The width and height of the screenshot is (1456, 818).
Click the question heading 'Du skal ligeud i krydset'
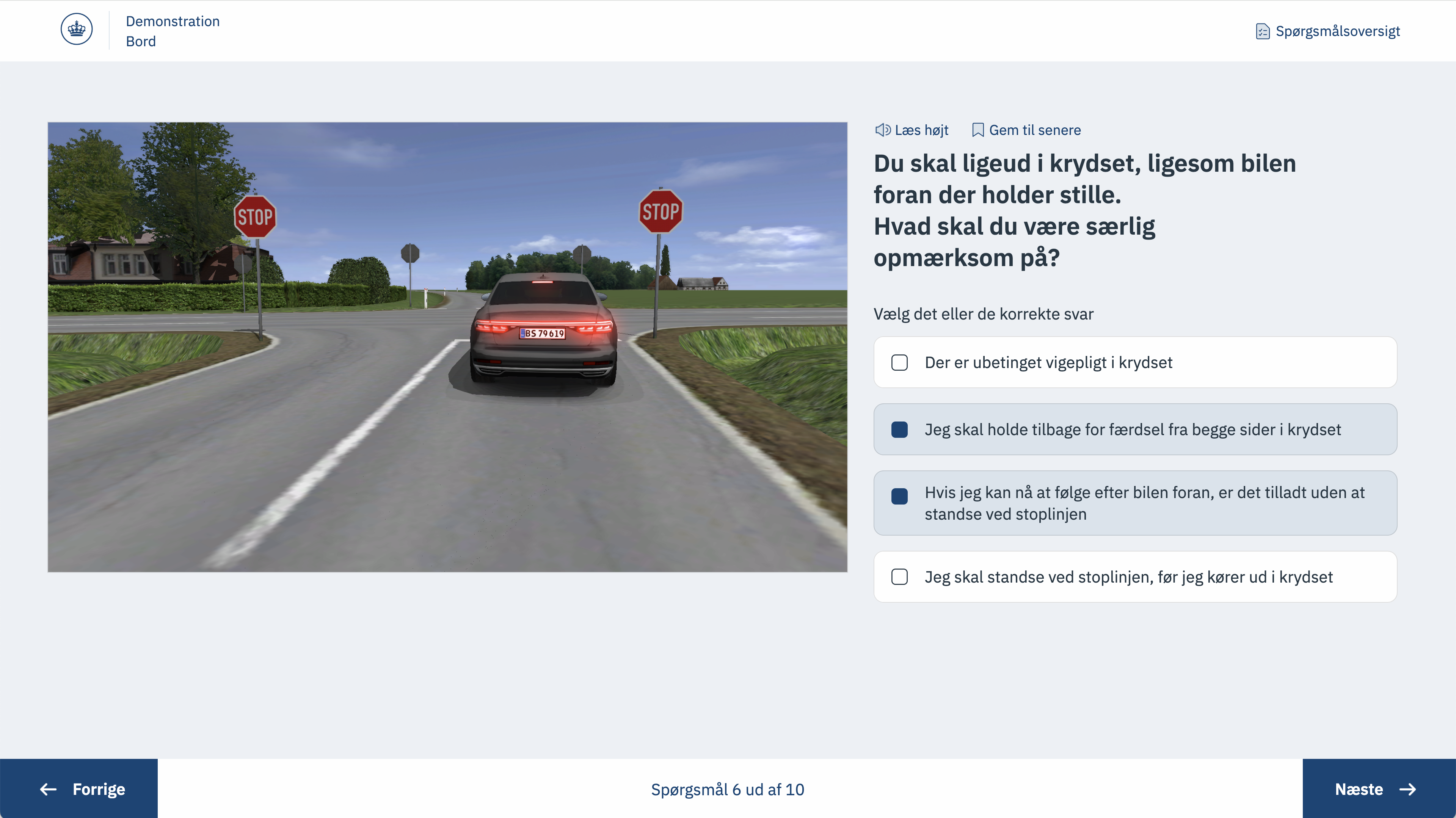pos(1085,210)
